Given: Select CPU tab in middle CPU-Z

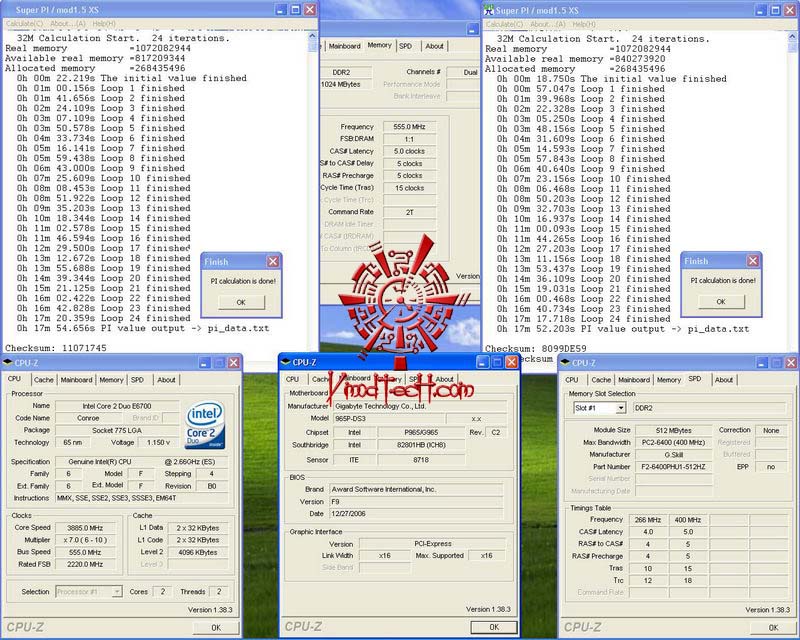Looking at the screenshot, I should (x=292, y=379).
